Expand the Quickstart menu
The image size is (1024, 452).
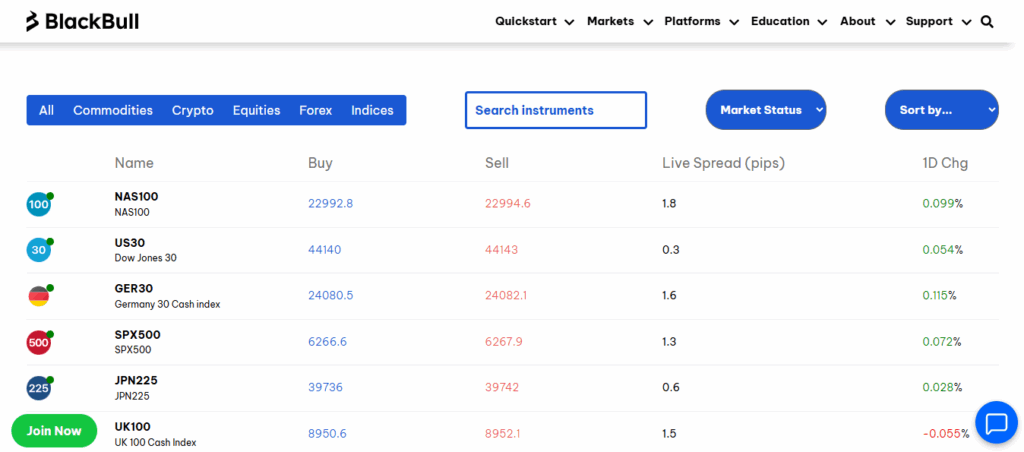(x=534, y=22)
